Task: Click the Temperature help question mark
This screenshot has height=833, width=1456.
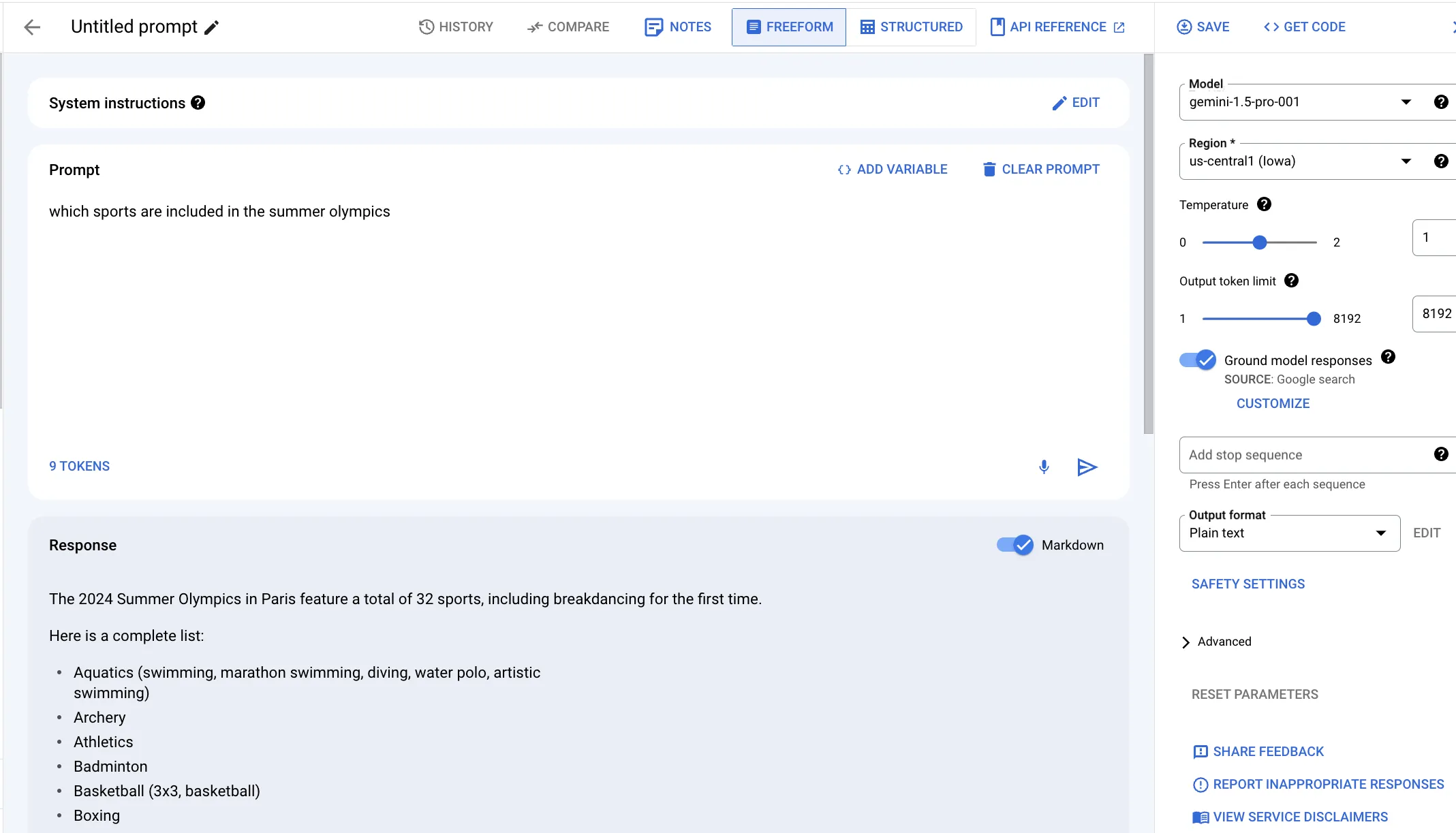Action: point(1264,204)
